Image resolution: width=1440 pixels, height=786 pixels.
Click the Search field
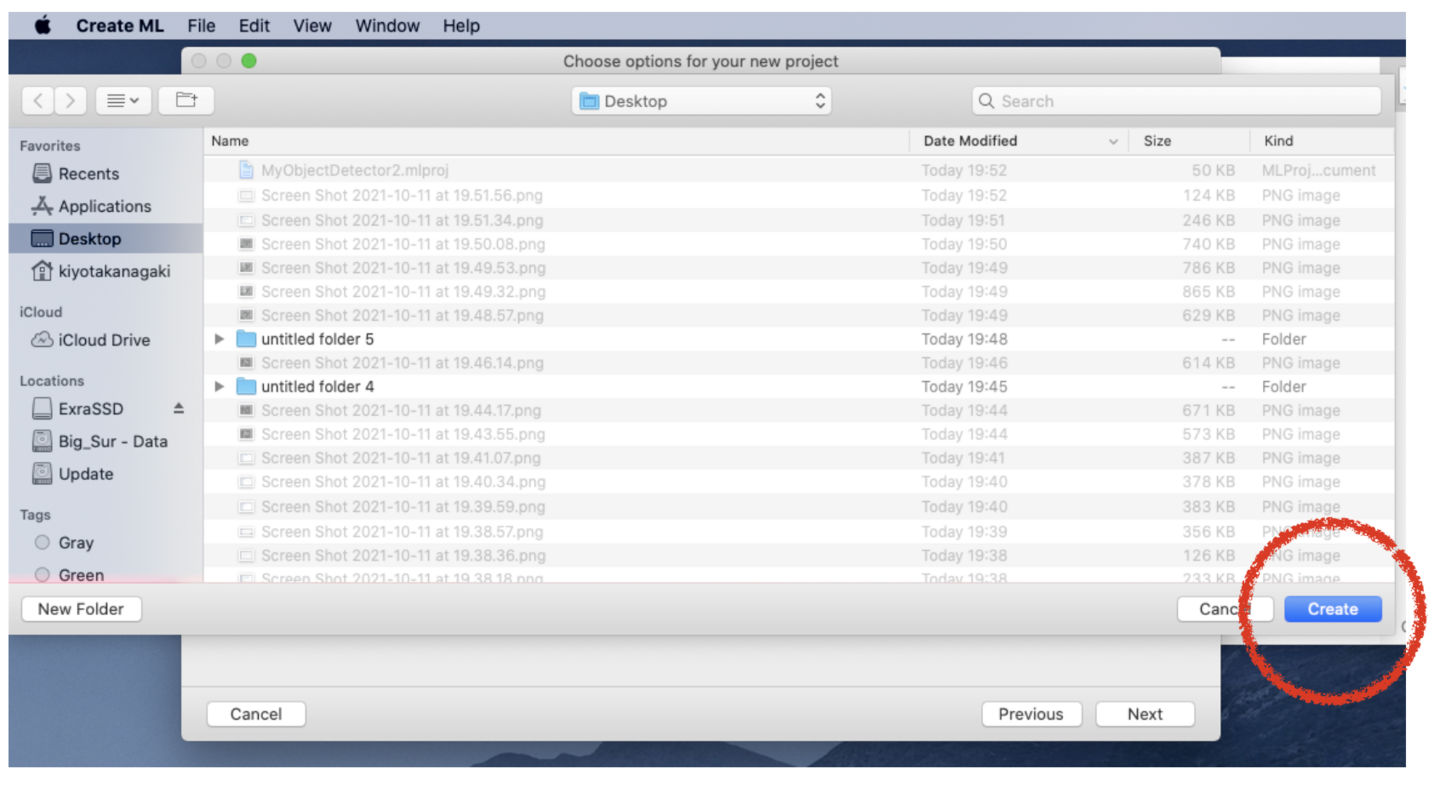pos(1176,101)
